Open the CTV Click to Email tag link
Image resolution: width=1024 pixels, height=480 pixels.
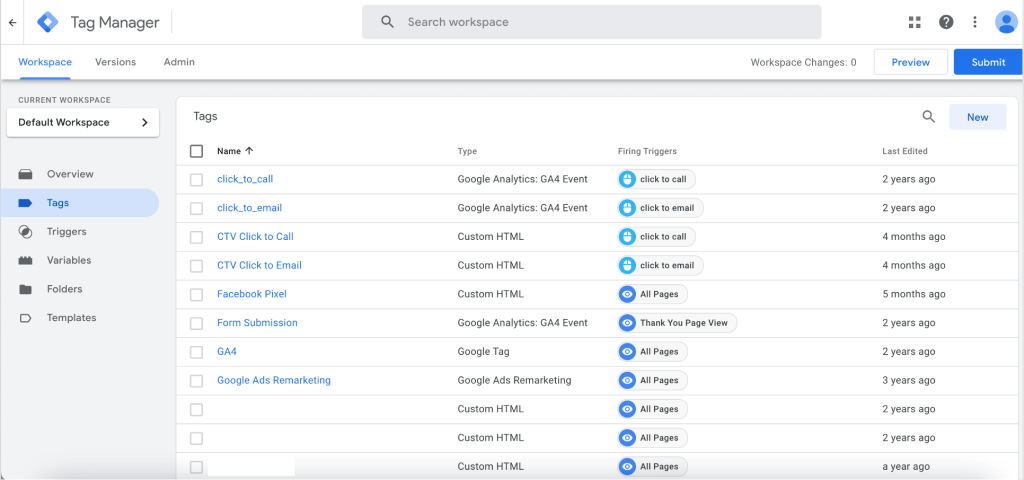[x=259, y=265]
